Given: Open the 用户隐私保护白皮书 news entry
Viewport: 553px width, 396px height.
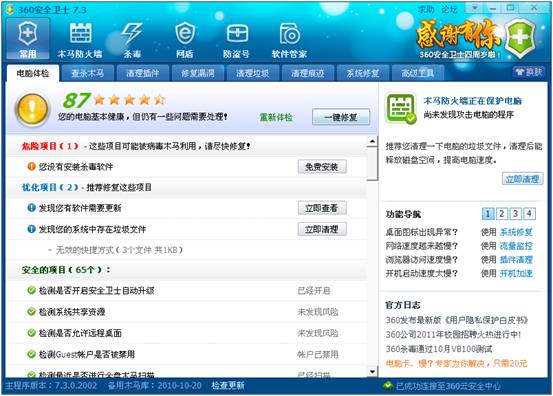Looking at the screenshot, I should pos(457,320).
